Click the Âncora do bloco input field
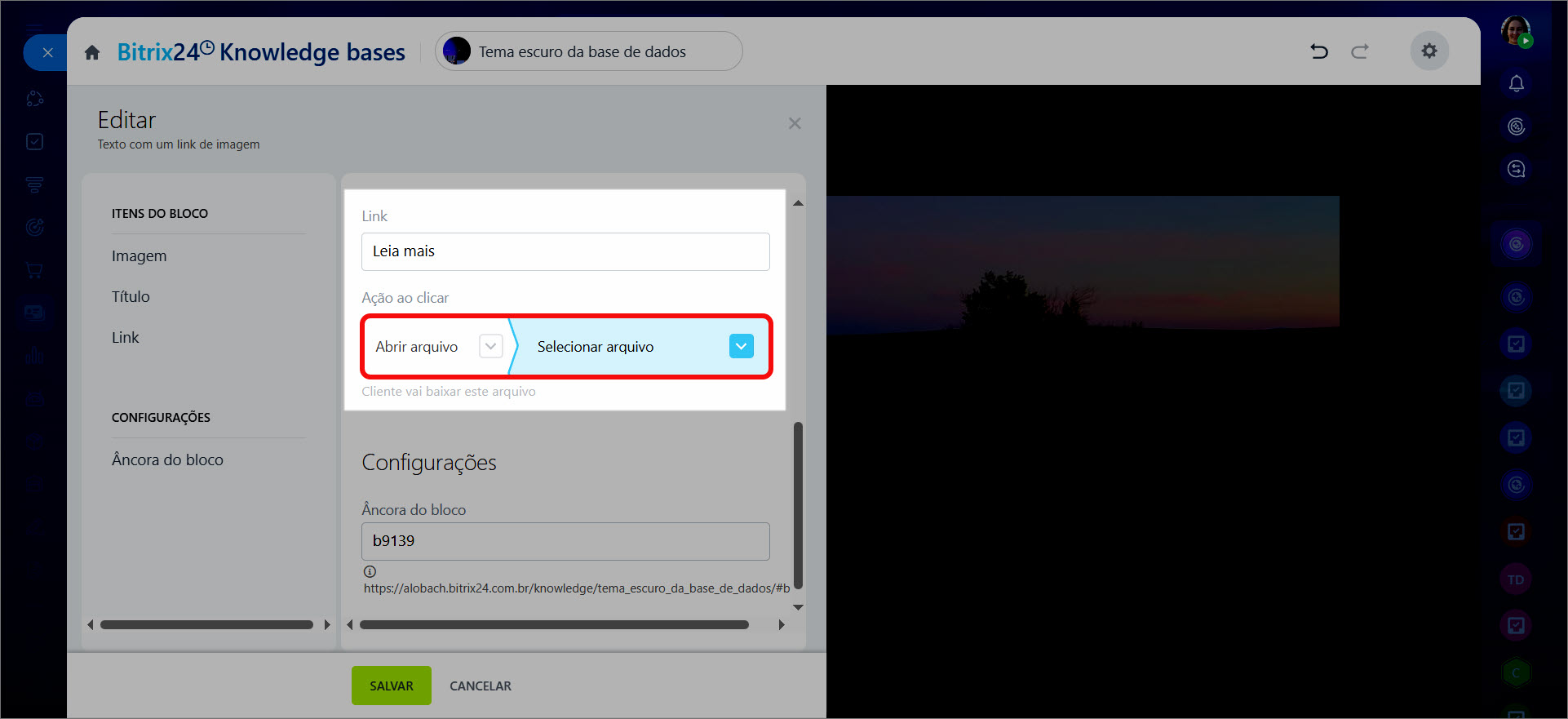Viewport: 1568px width, 719px height. point(565,541)
